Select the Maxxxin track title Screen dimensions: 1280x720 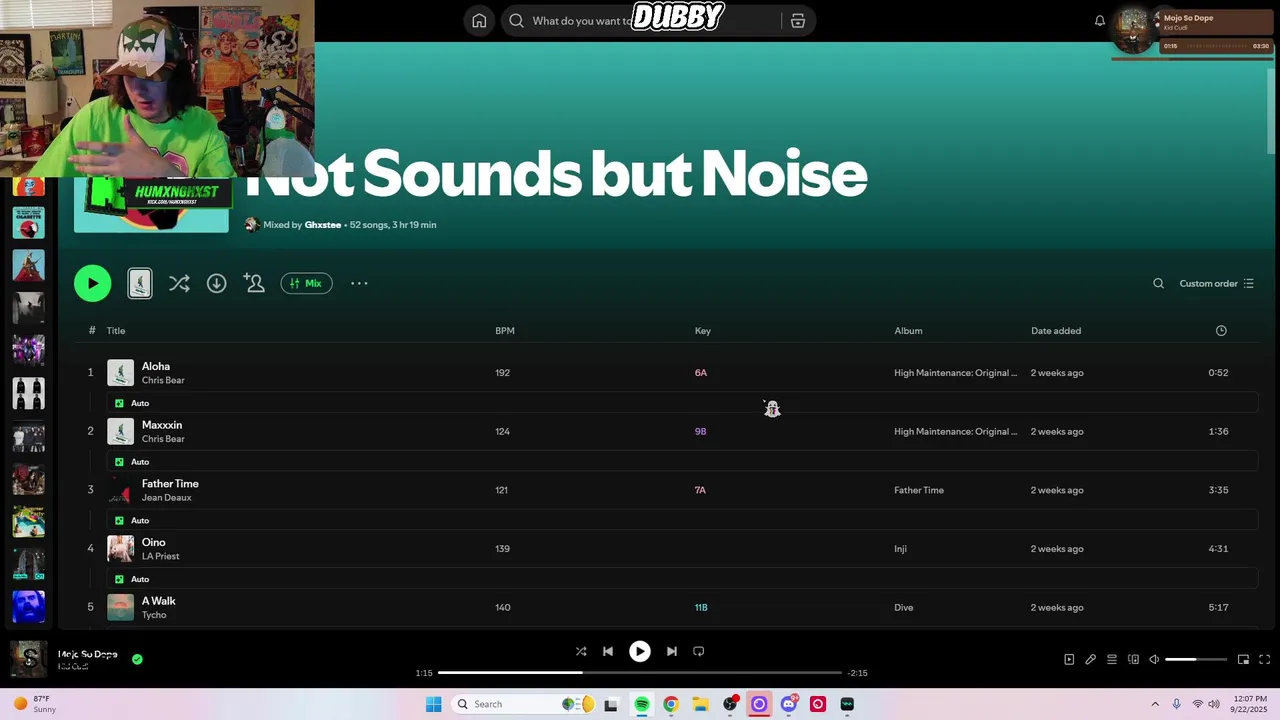click(162, 425)
